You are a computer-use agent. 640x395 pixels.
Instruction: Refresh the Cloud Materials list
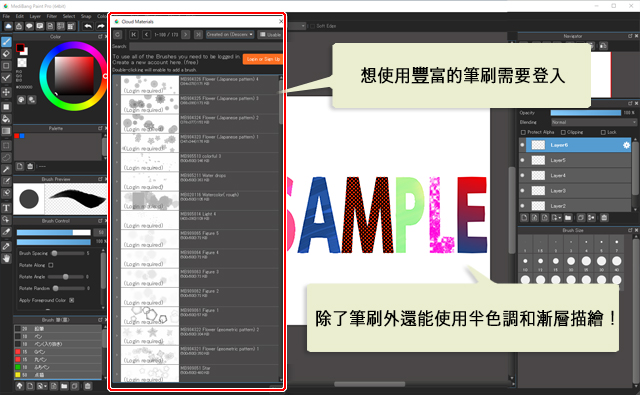click(118, 35)
